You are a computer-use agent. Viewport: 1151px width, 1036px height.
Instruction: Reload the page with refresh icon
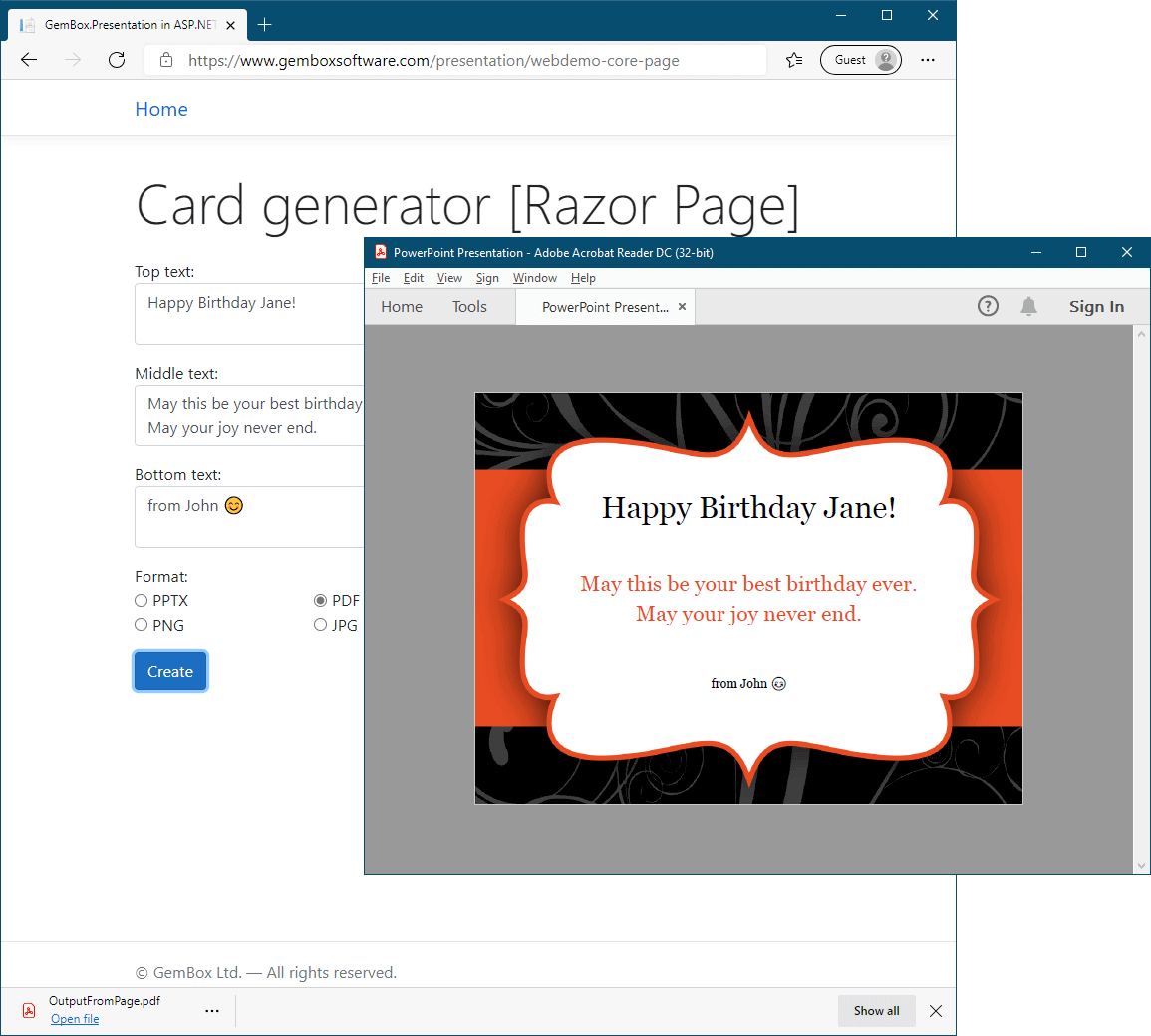click(117, 60)
